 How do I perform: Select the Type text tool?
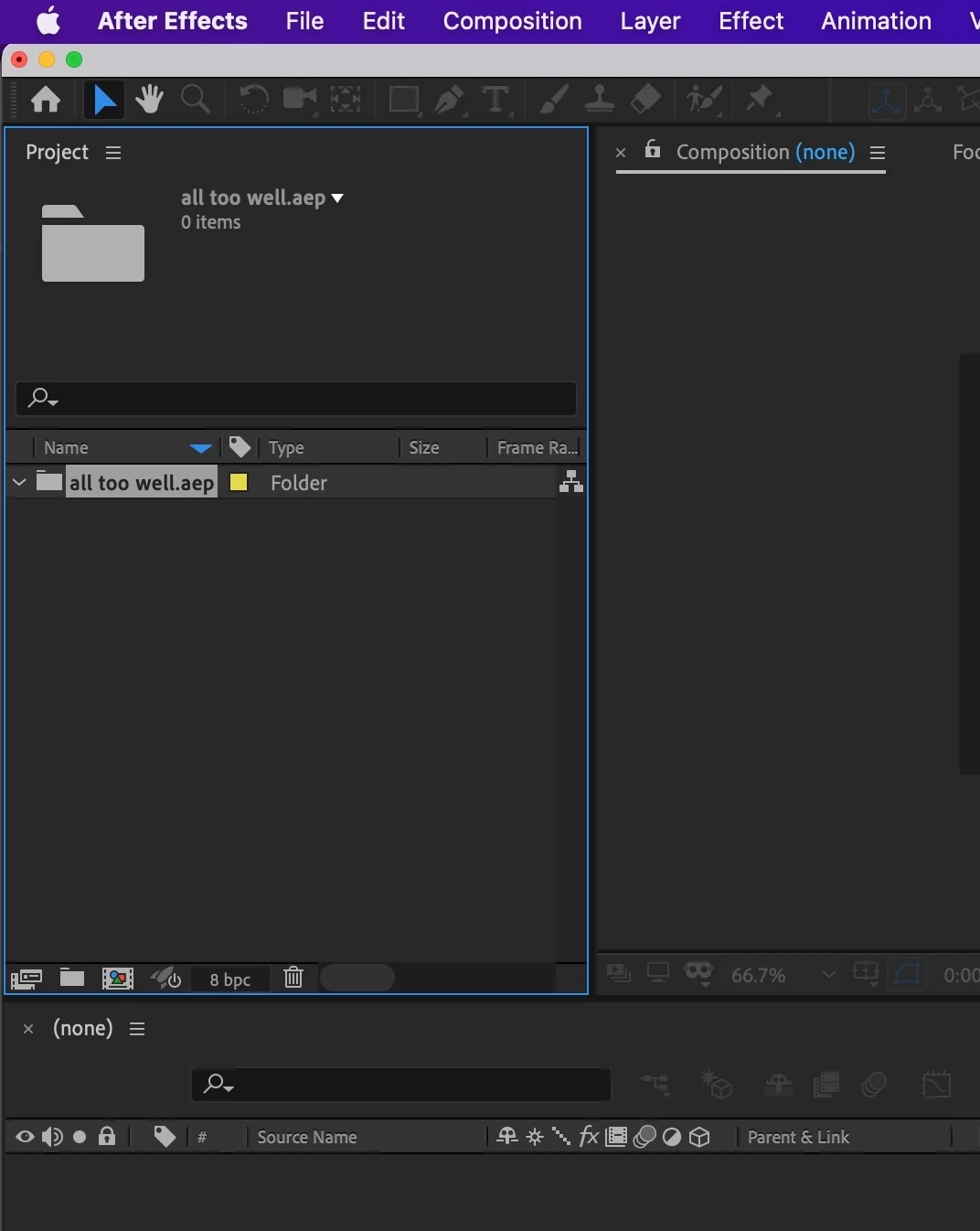point(495,99)
